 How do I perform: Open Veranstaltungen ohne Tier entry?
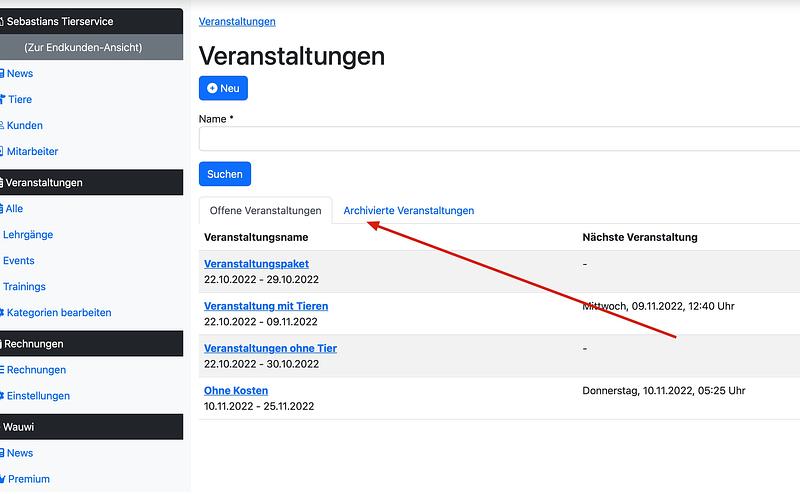point(270,348)
